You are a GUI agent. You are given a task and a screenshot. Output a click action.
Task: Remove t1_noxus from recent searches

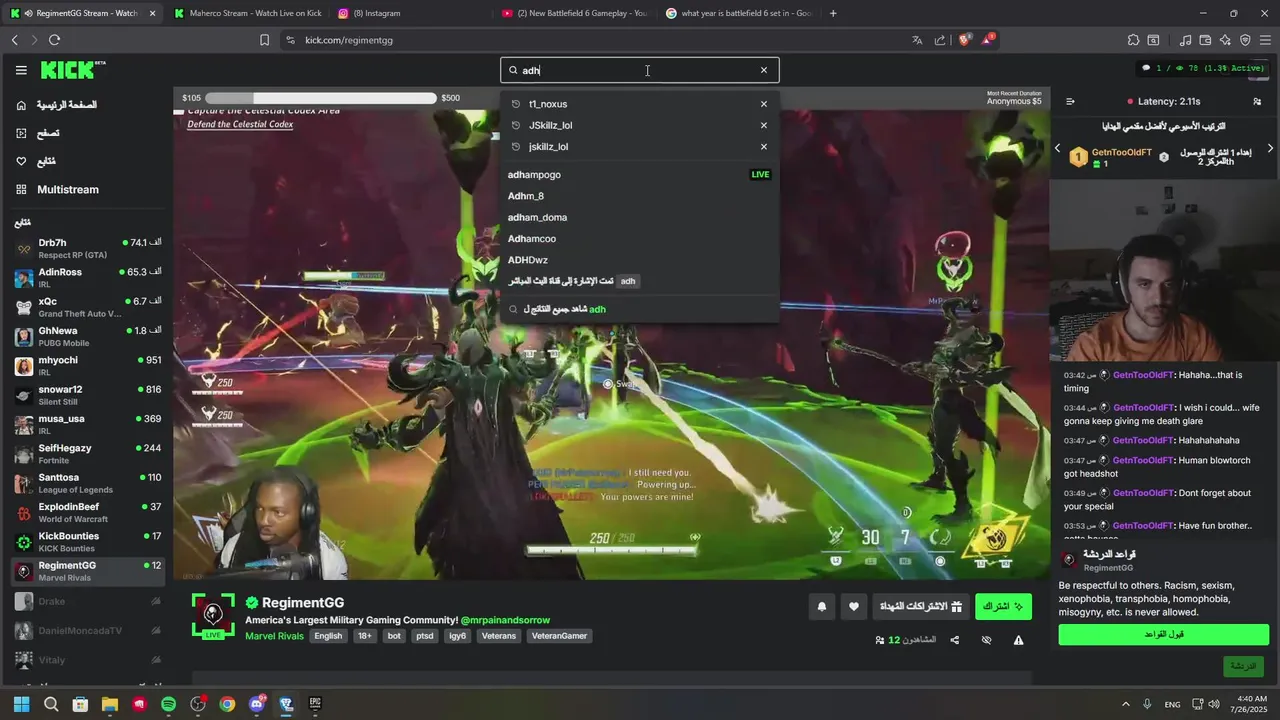coord(764,104)
